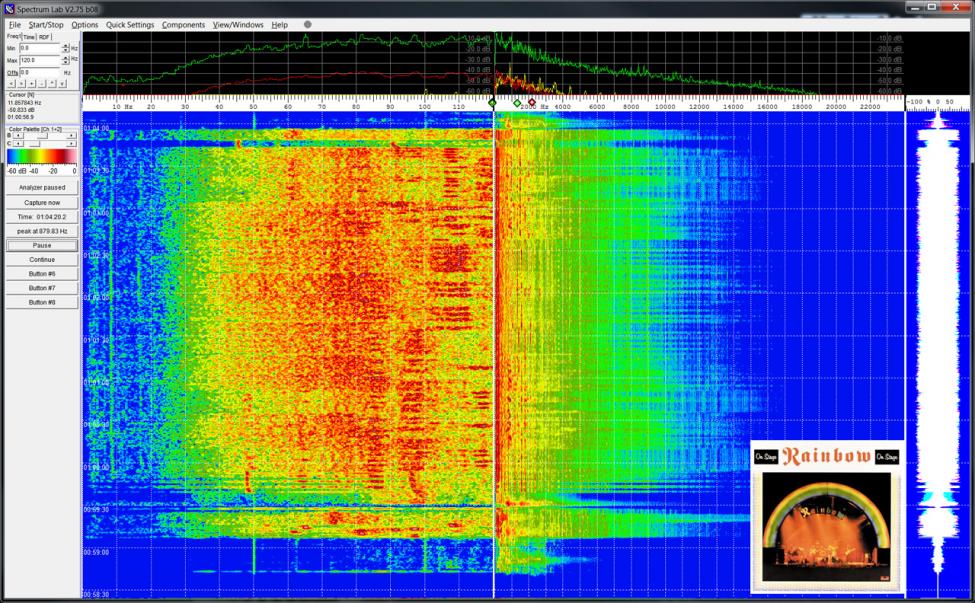The image size is (975, 603).
Task: Click the 00:59:00 time label on waterfall
Action: pos(96,552)
